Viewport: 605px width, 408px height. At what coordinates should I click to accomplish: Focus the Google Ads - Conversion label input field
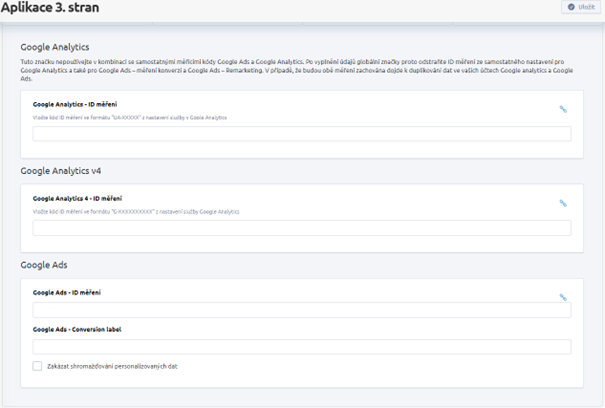pyautogui.click(x=302, y=347)
